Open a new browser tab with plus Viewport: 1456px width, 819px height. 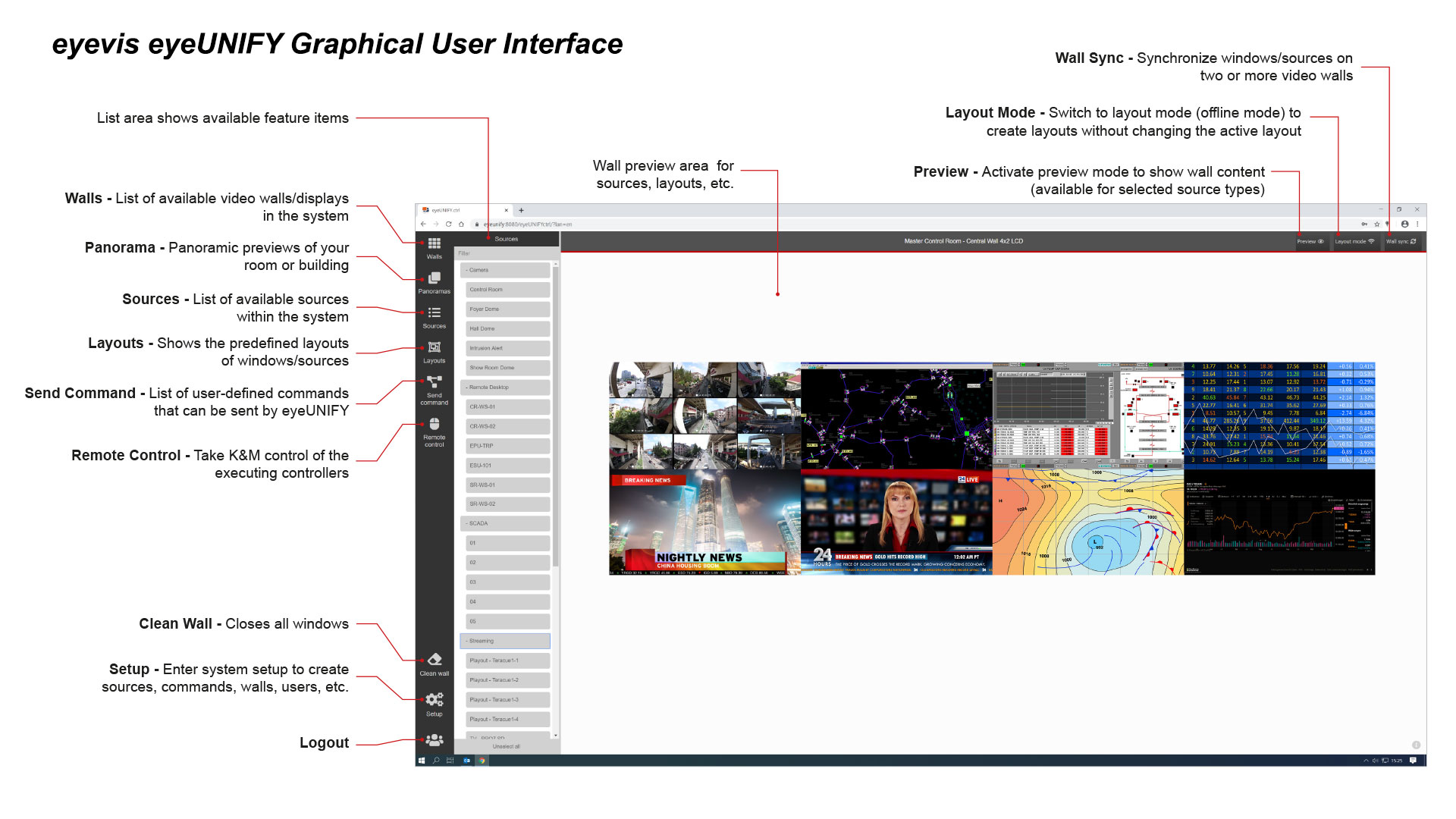pos(521,211)
